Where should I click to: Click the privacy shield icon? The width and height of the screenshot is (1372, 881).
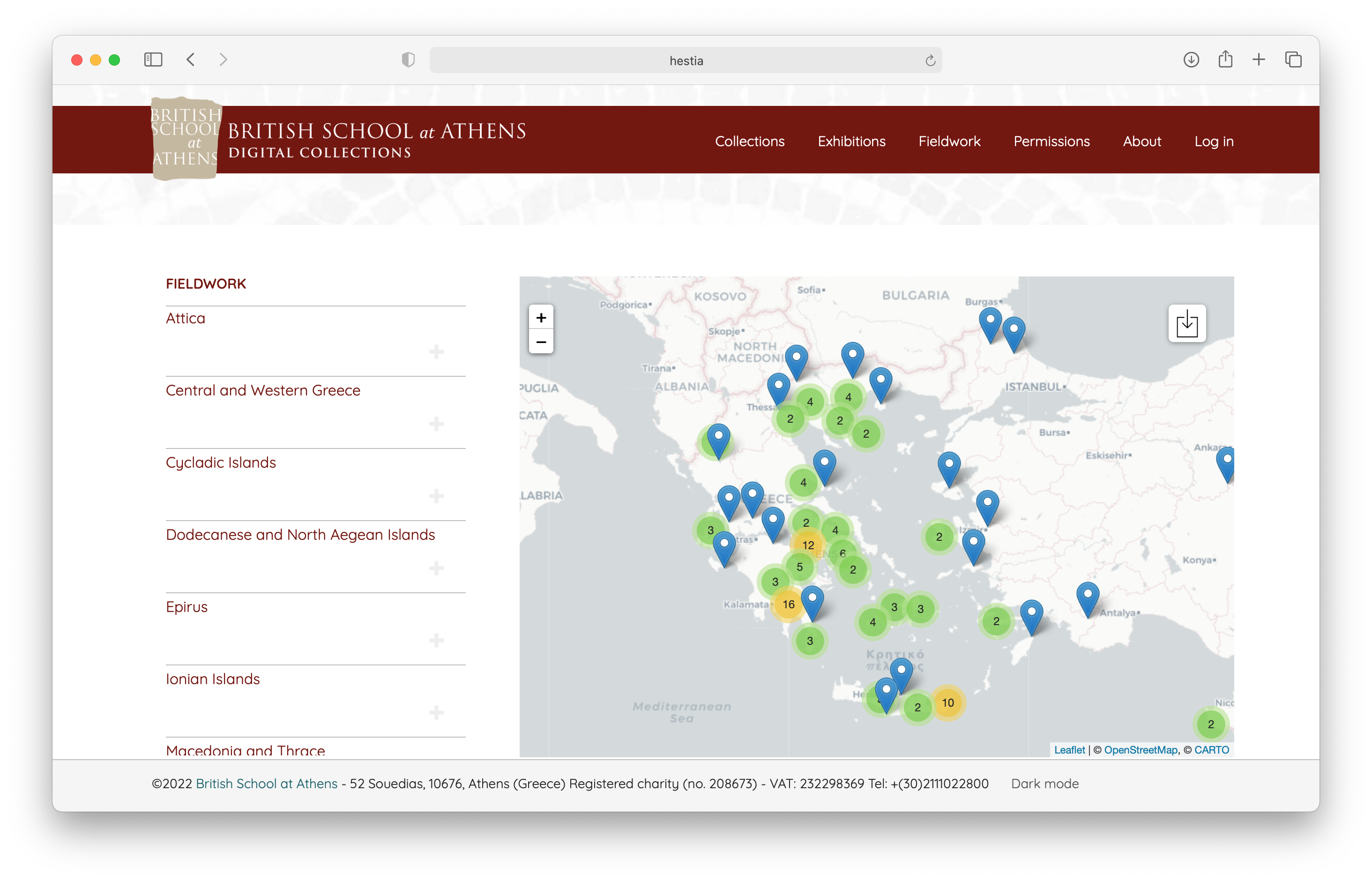point(408,60)
